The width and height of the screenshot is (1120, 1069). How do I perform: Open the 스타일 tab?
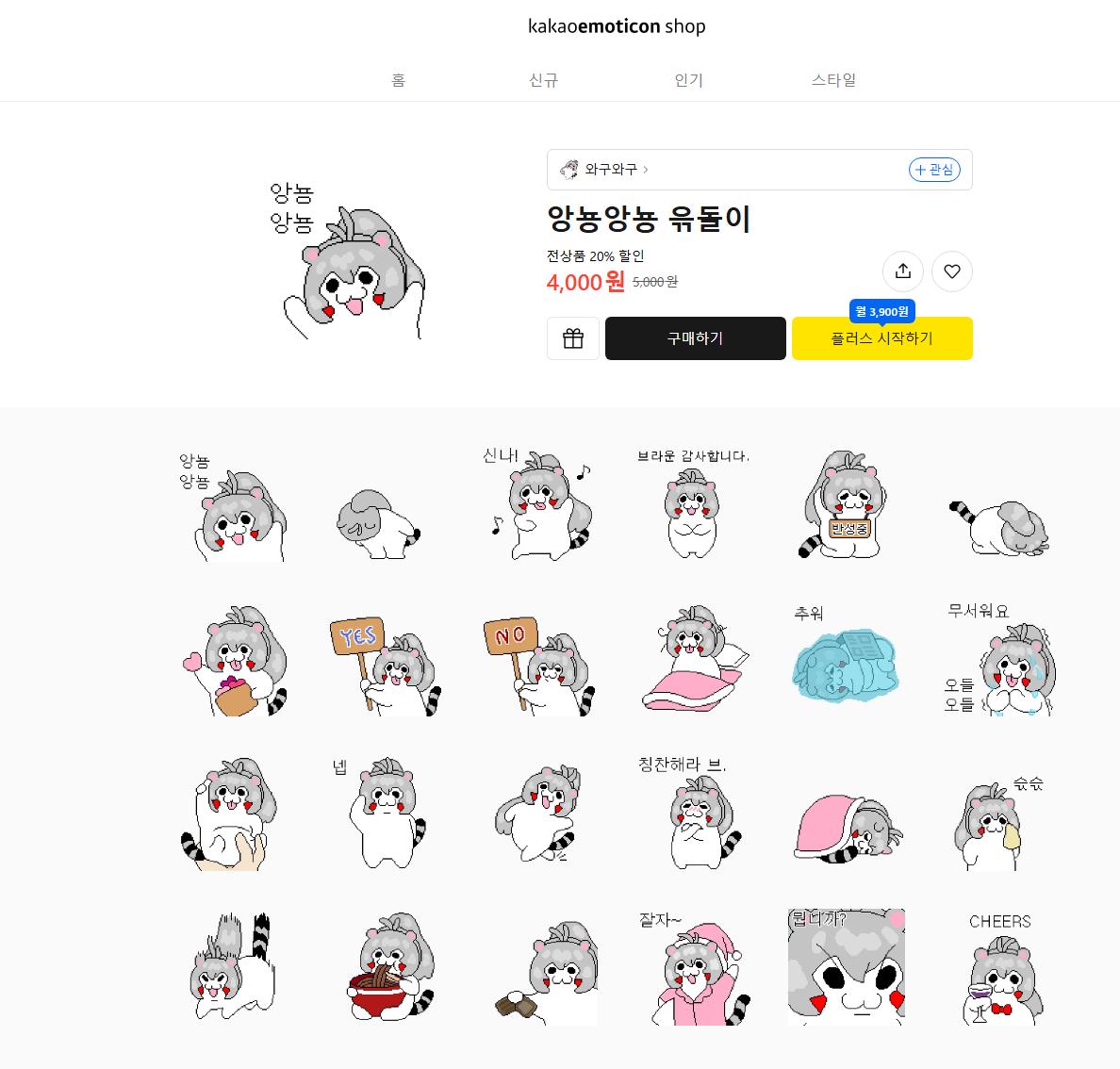(833, 80)
